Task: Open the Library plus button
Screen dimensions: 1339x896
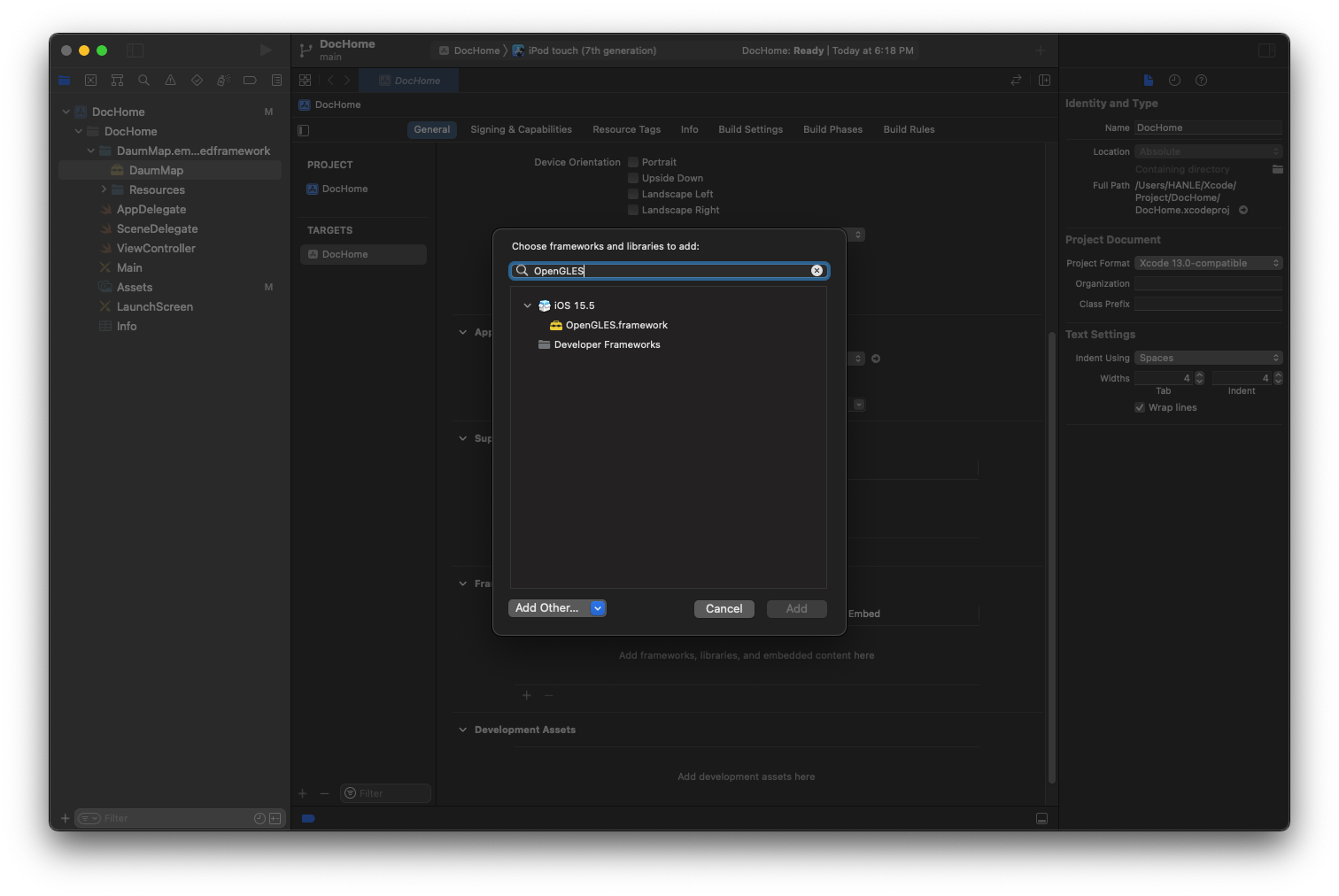Action: pos(1041,50)
